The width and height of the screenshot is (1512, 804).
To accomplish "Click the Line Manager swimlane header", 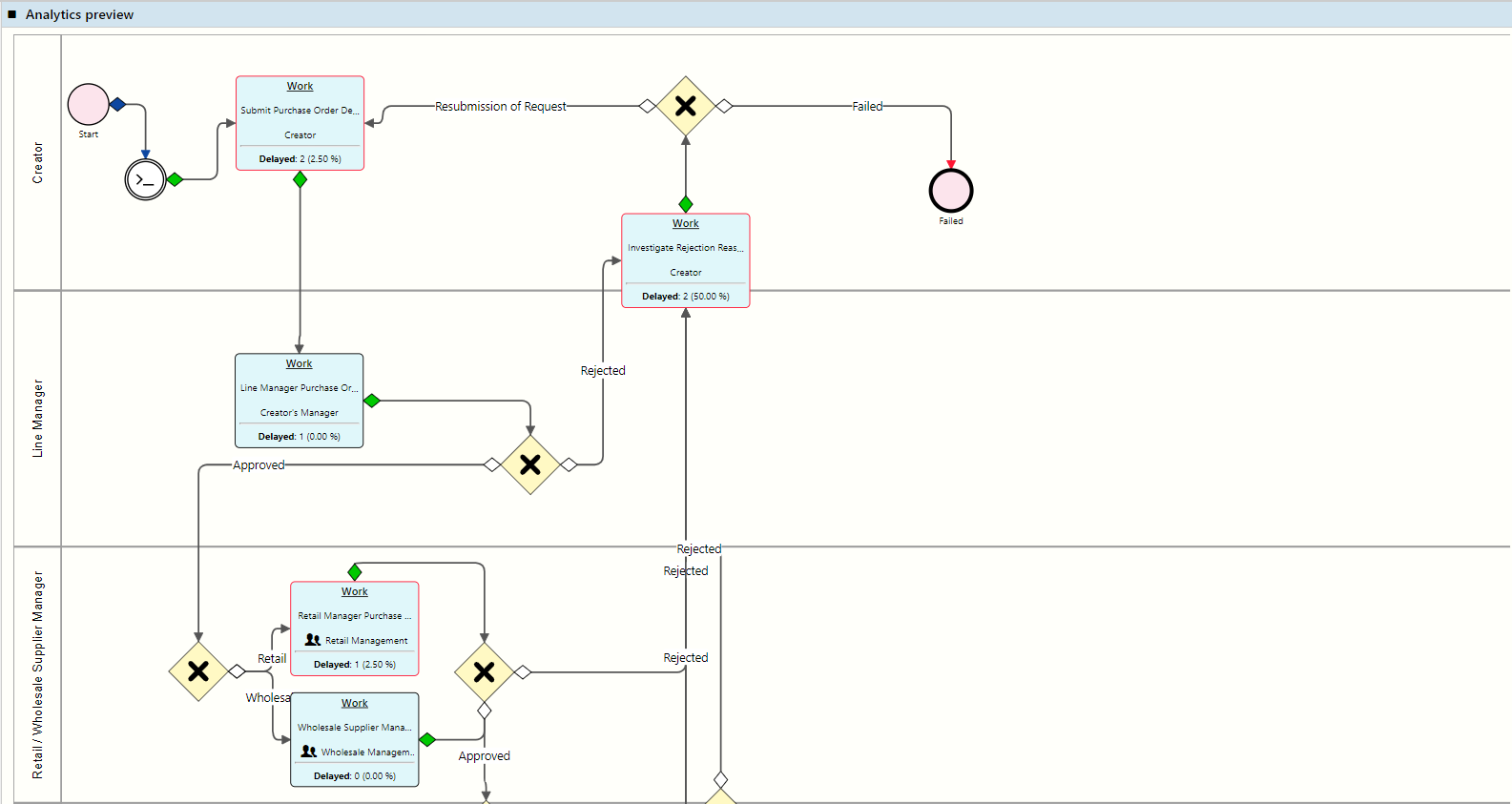I will [38, 419].
